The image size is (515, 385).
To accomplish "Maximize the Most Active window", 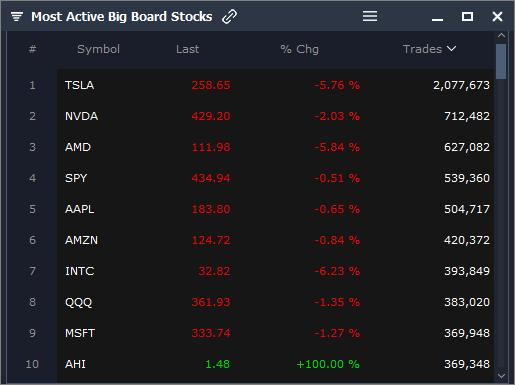I will [x=467, y=16].
